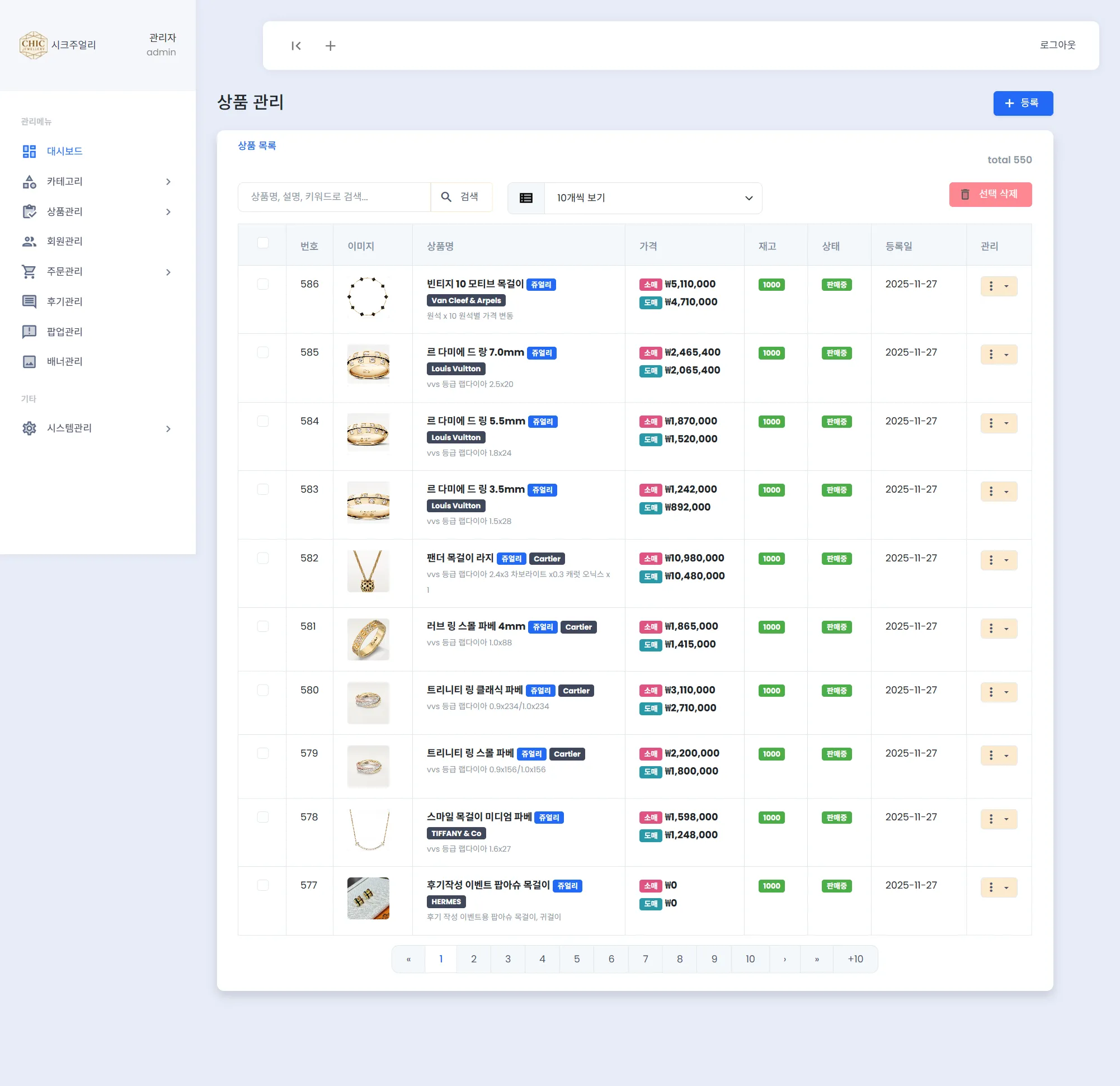Viewport: 1120px width, 1086px height.
Task: Open the ring thumbnail for product 581
Action: 368,640
